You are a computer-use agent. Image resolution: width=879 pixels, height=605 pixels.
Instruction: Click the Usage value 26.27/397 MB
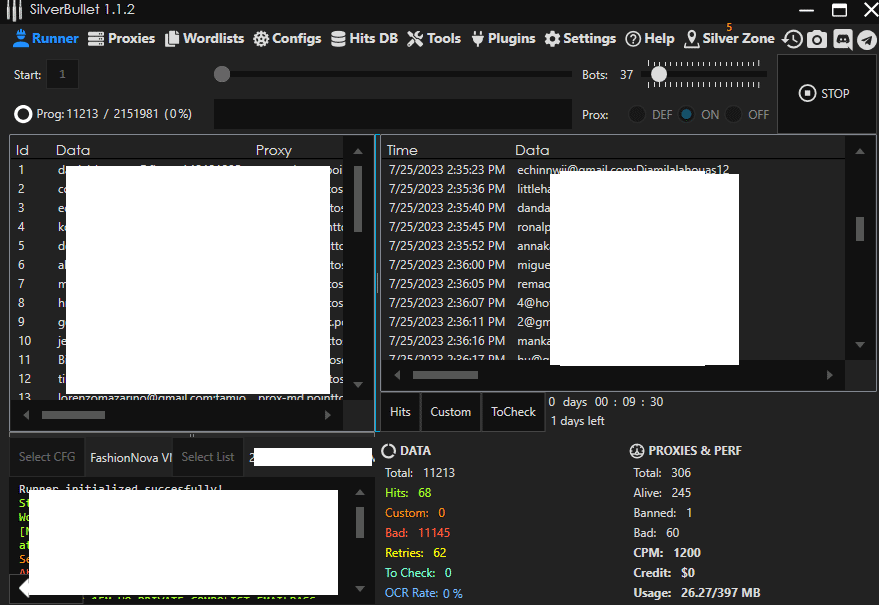720,593
